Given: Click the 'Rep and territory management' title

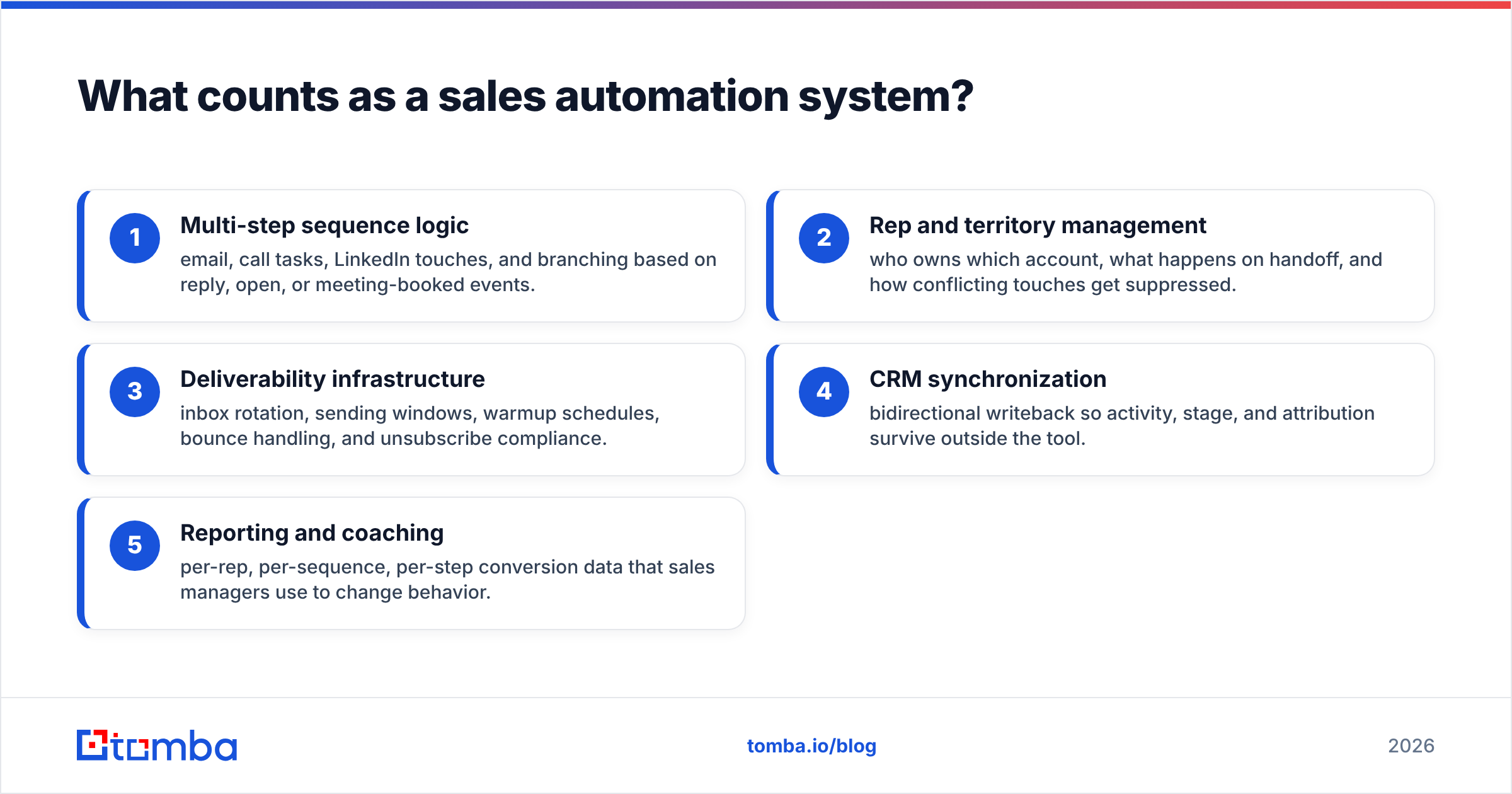Looking at the screenshot, I should [x=1038, y=226].
